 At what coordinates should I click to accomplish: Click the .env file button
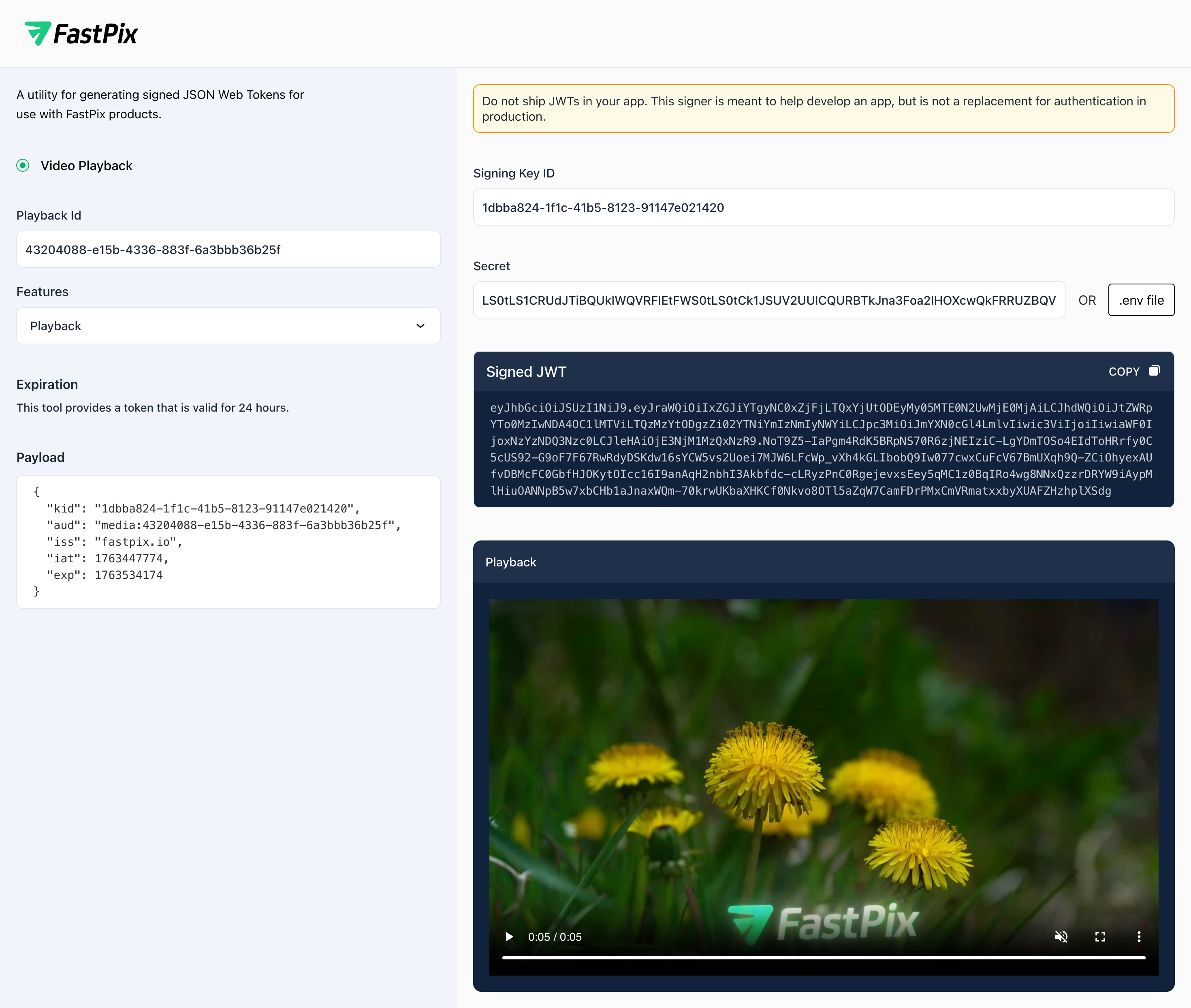point(1141,300)
